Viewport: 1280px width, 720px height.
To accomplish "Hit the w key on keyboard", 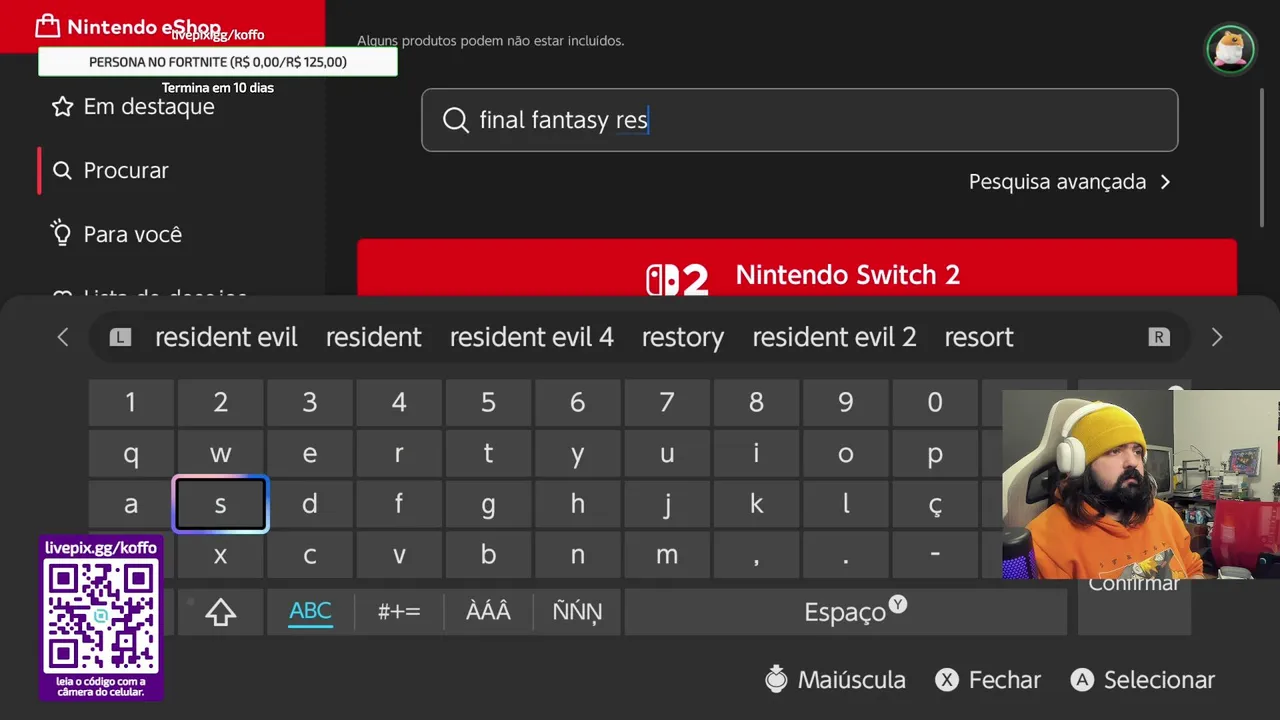I will (220, 455).
